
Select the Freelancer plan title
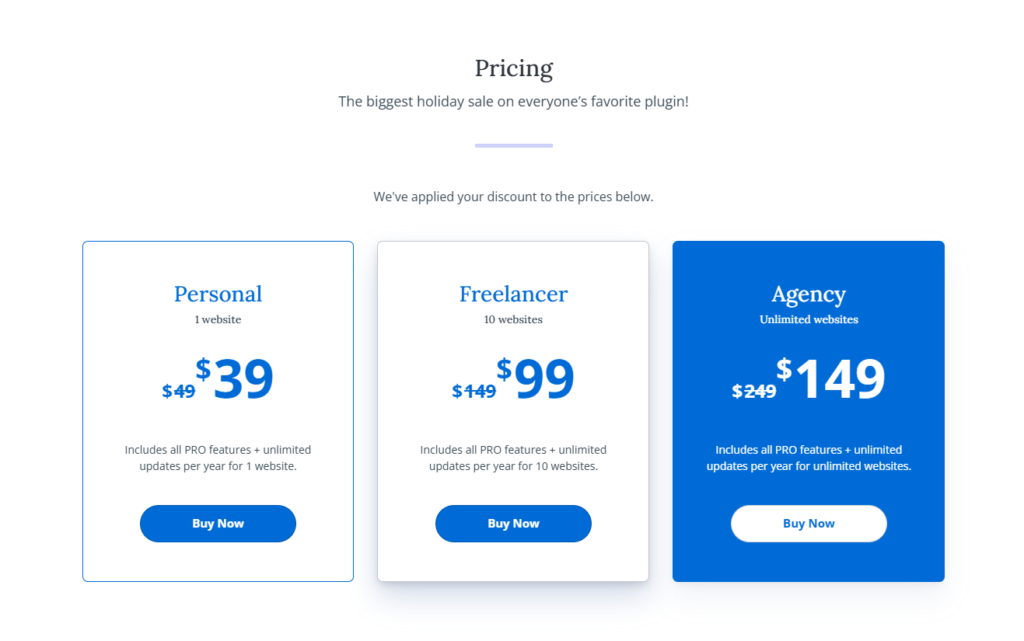[x=513, y=294]
